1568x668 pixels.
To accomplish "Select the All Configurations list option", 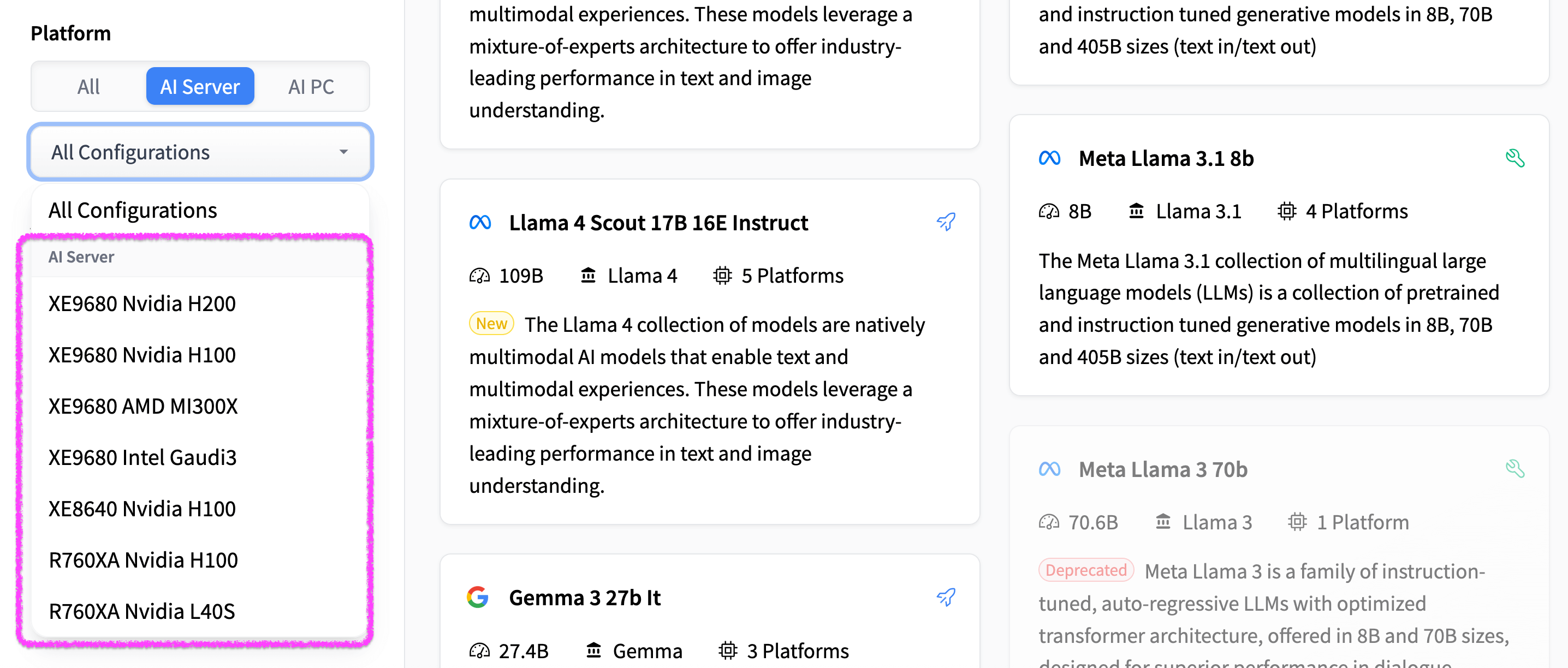I will pyautogui.click(x=133, y=211).
